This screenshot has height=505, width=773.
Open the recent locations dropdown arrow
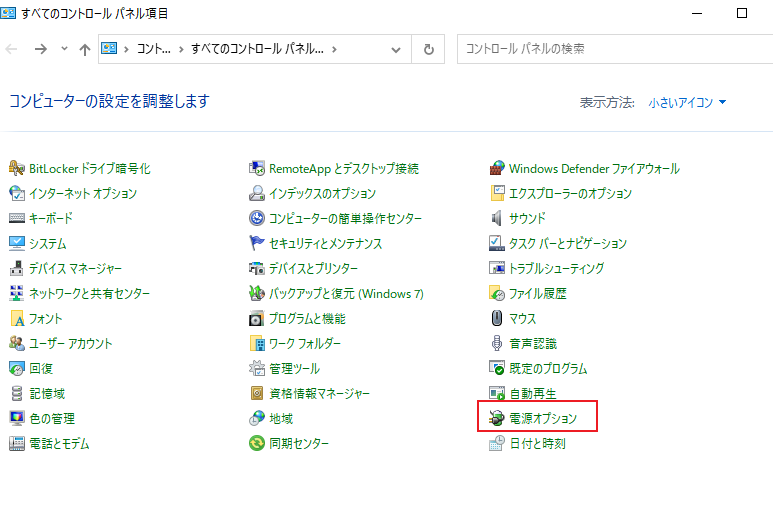[x=64, y=49]
